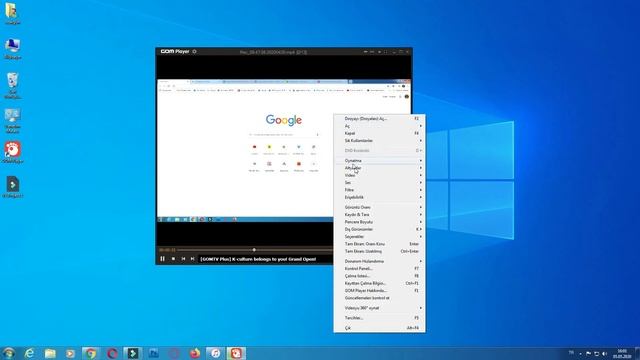The image size is (640, 360).
Task: Skip to the next track in GOM Player
Action: [x=193, y=259]
